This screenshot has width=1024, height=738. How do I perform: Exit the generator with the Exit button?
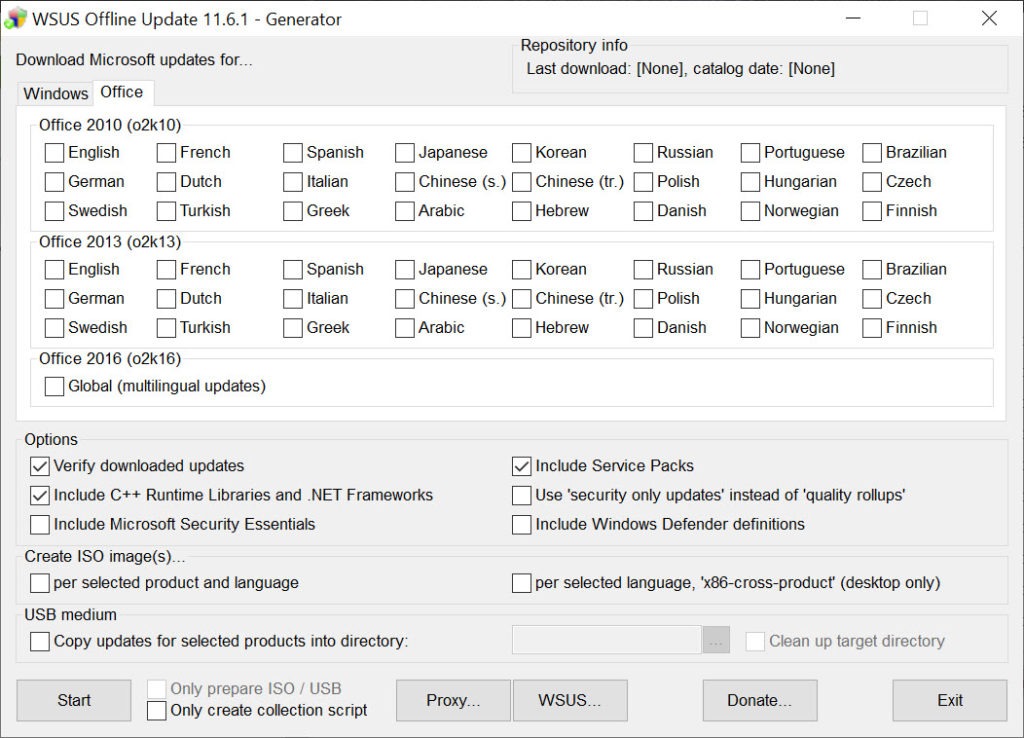click(950, 700)
